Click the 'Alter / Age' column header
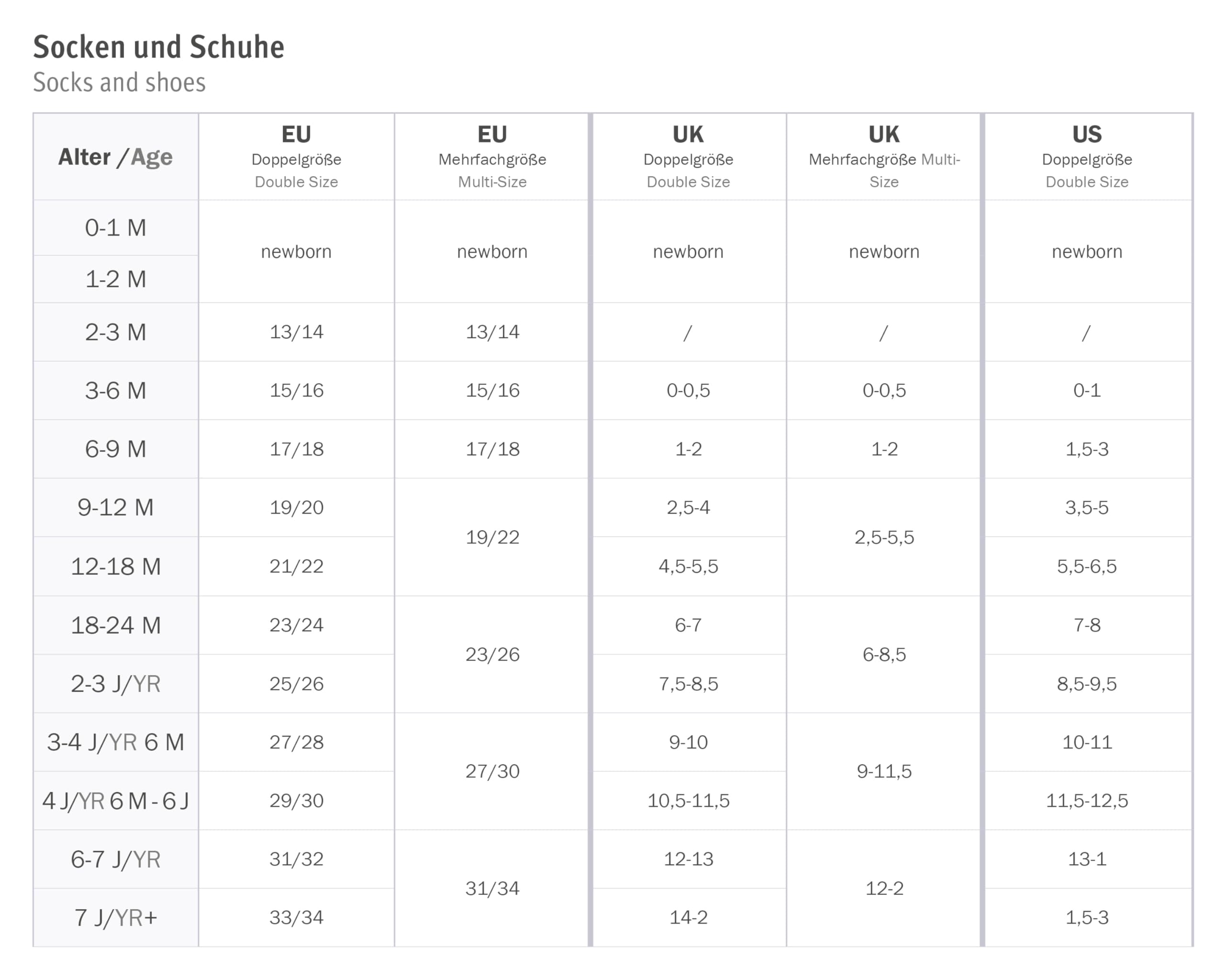1225x980 pixels. tap(115, 157)
